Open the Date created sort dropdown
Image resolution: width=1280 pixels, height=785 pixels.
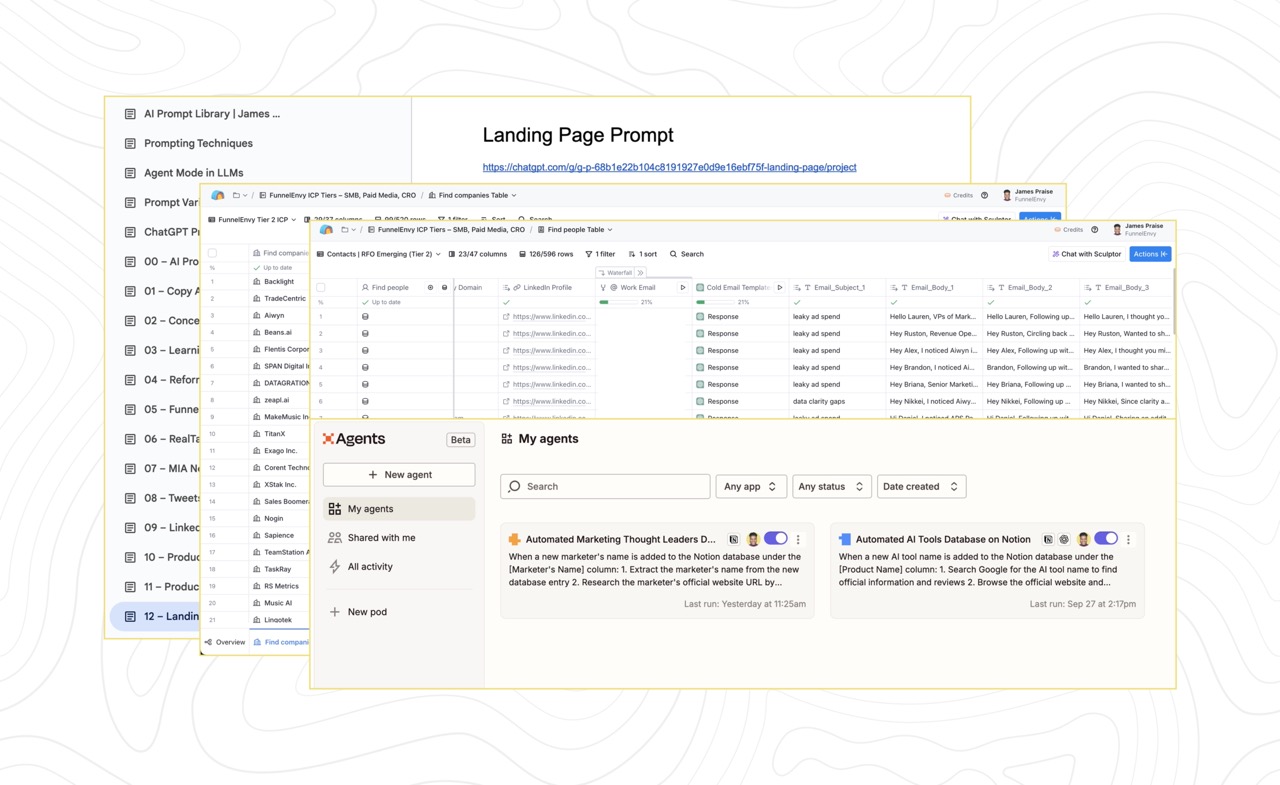(921, 486)
